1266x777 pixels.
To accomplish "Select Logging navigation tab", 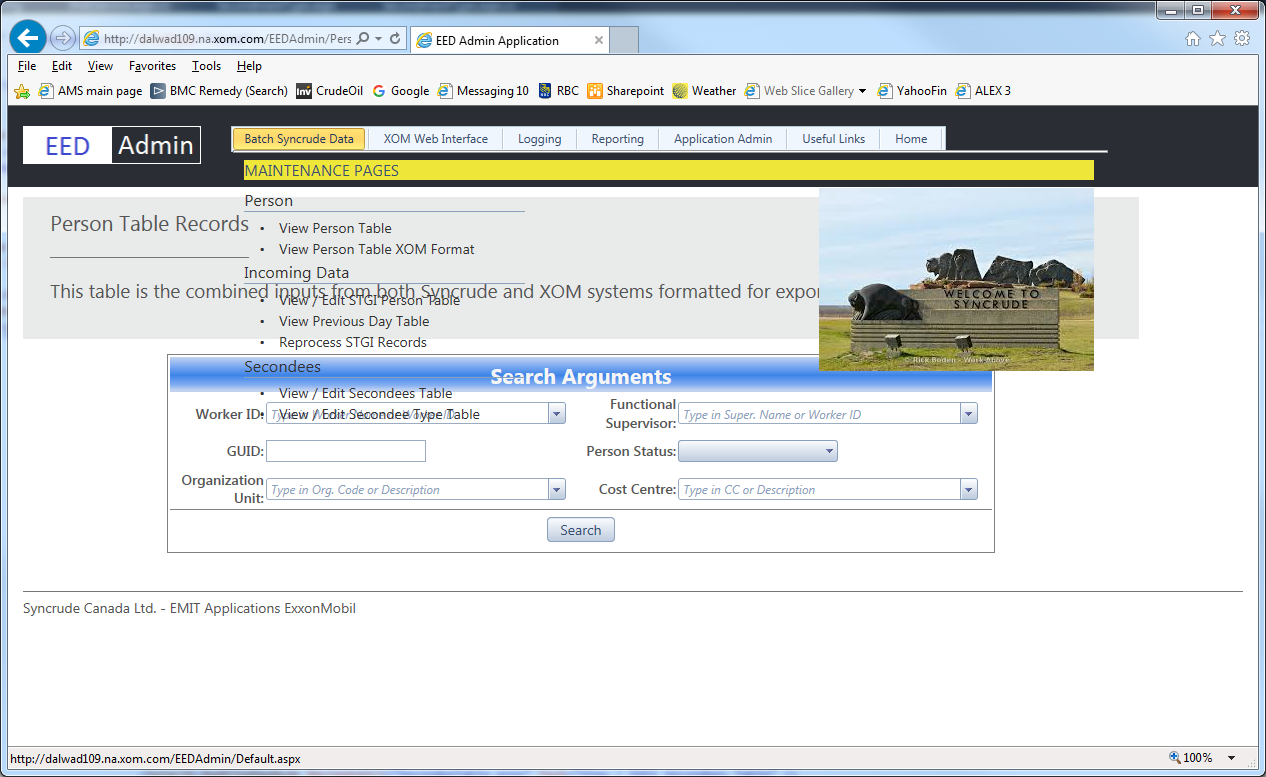I will point(539,139).
